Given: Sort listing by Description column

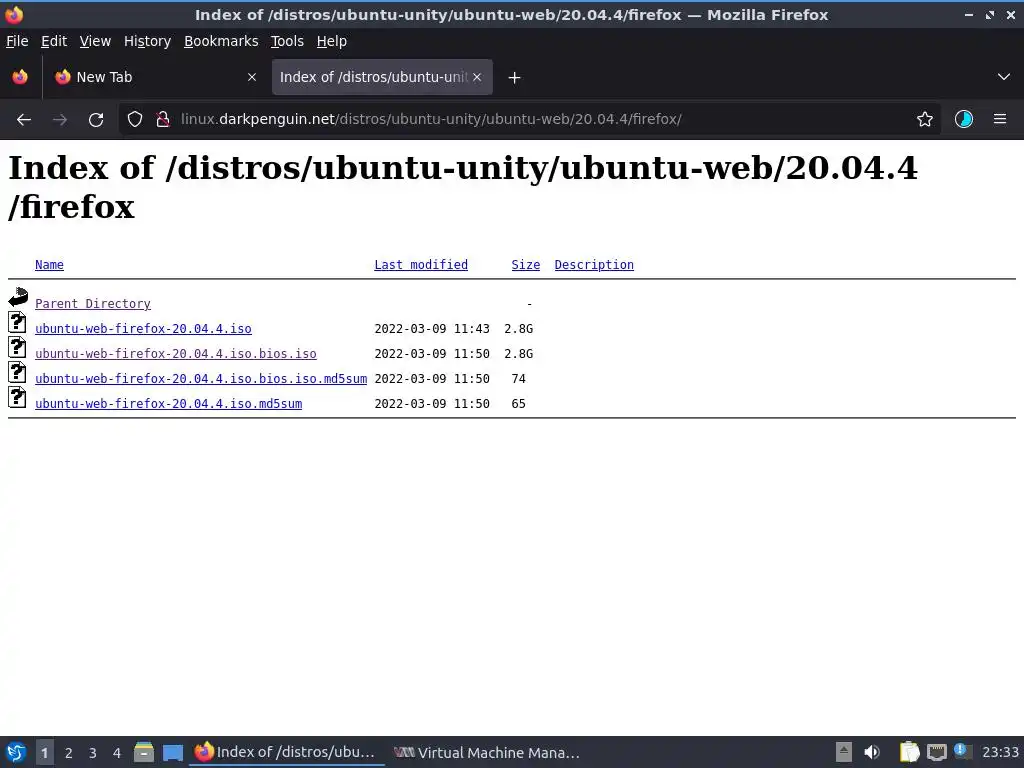Looking at the screenshot, I should (594, 264).
